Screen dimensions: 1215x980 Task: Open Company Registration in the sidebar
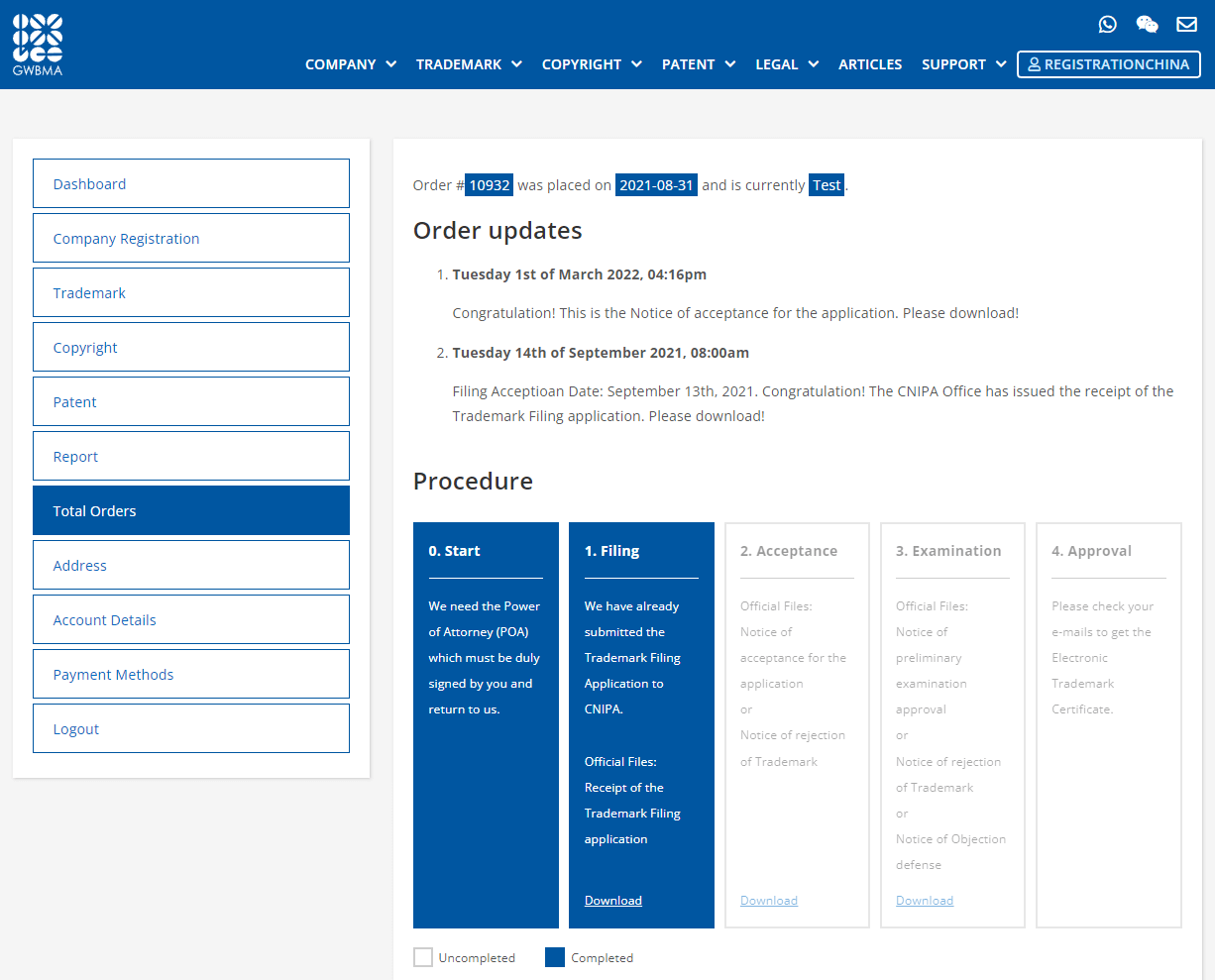[x=191, y=238]
